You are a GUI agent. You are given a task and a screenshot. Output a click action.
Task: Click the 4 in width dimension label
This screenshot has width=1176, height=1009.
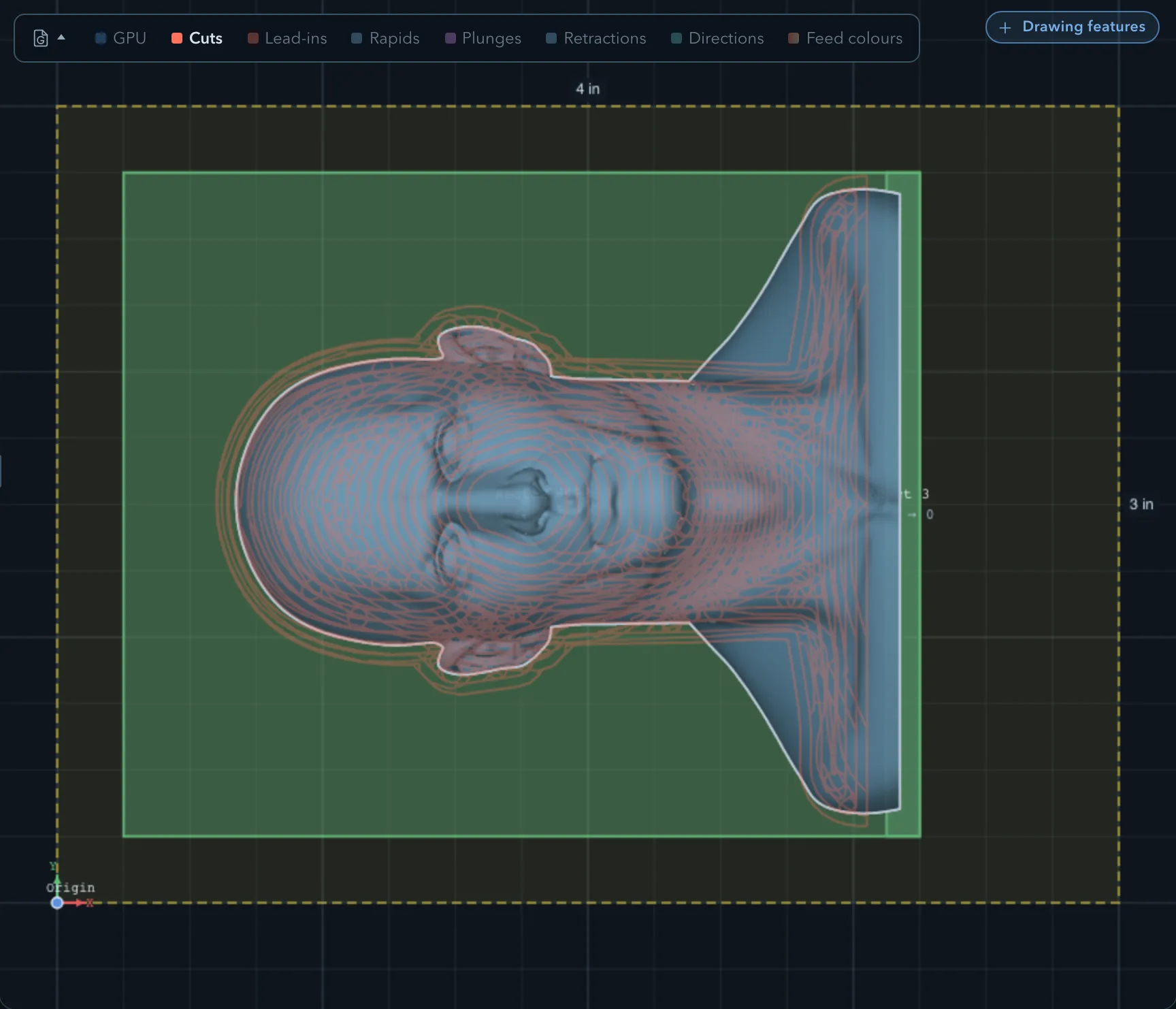tap(588, 89)
